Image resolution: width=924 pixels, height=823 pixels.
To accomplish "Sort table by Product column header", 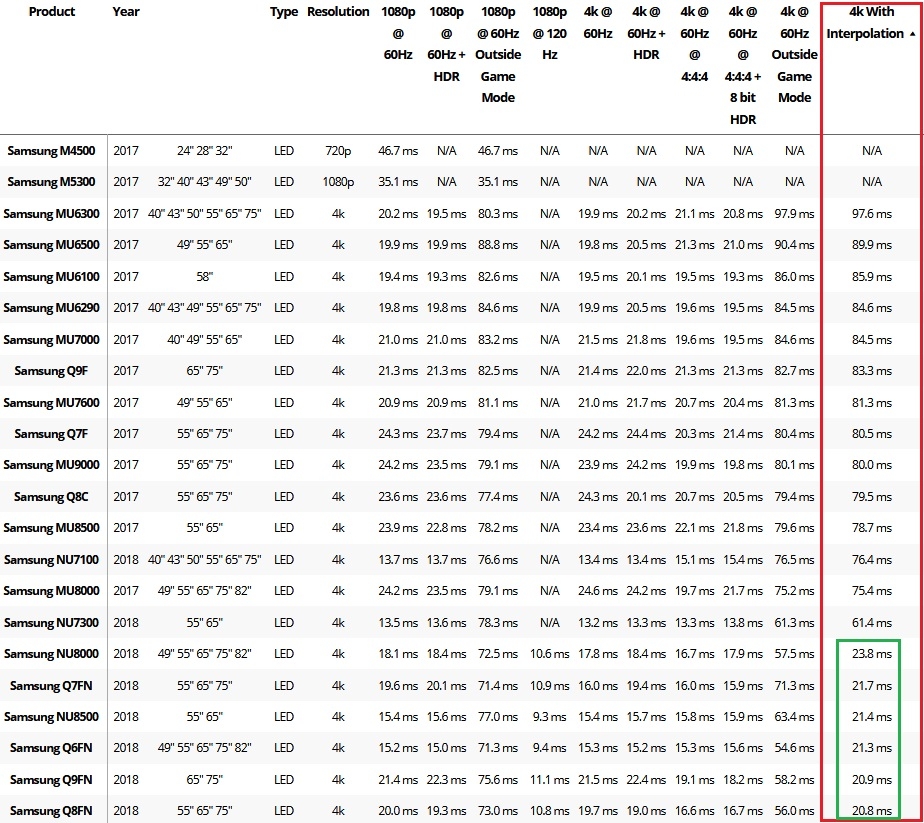I will click(52, 12).
